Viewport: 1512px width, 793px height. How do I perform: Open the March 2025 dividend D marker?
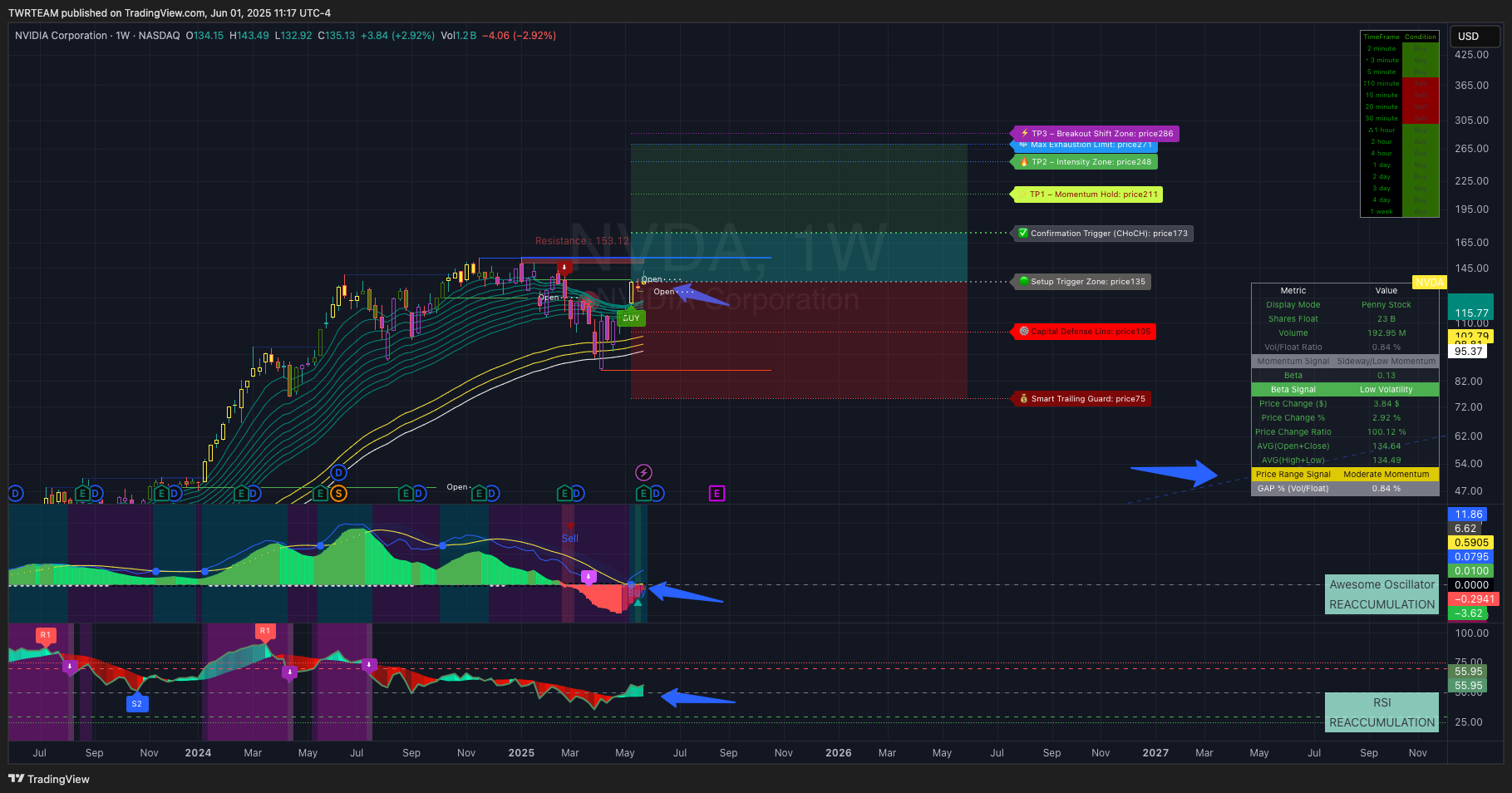578,494
